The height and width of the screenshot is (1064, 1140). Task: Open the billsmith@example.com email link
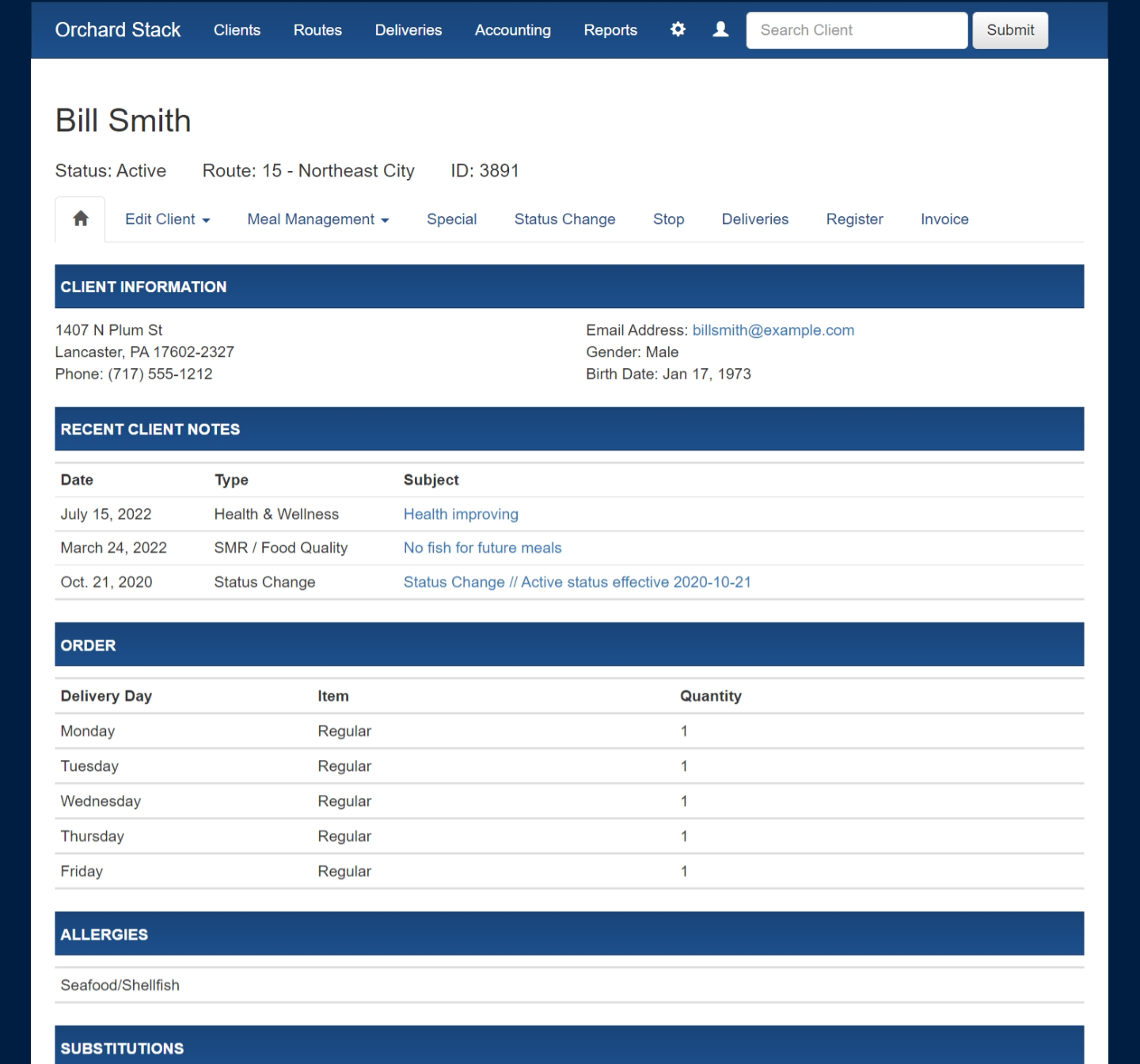[773, 330]
